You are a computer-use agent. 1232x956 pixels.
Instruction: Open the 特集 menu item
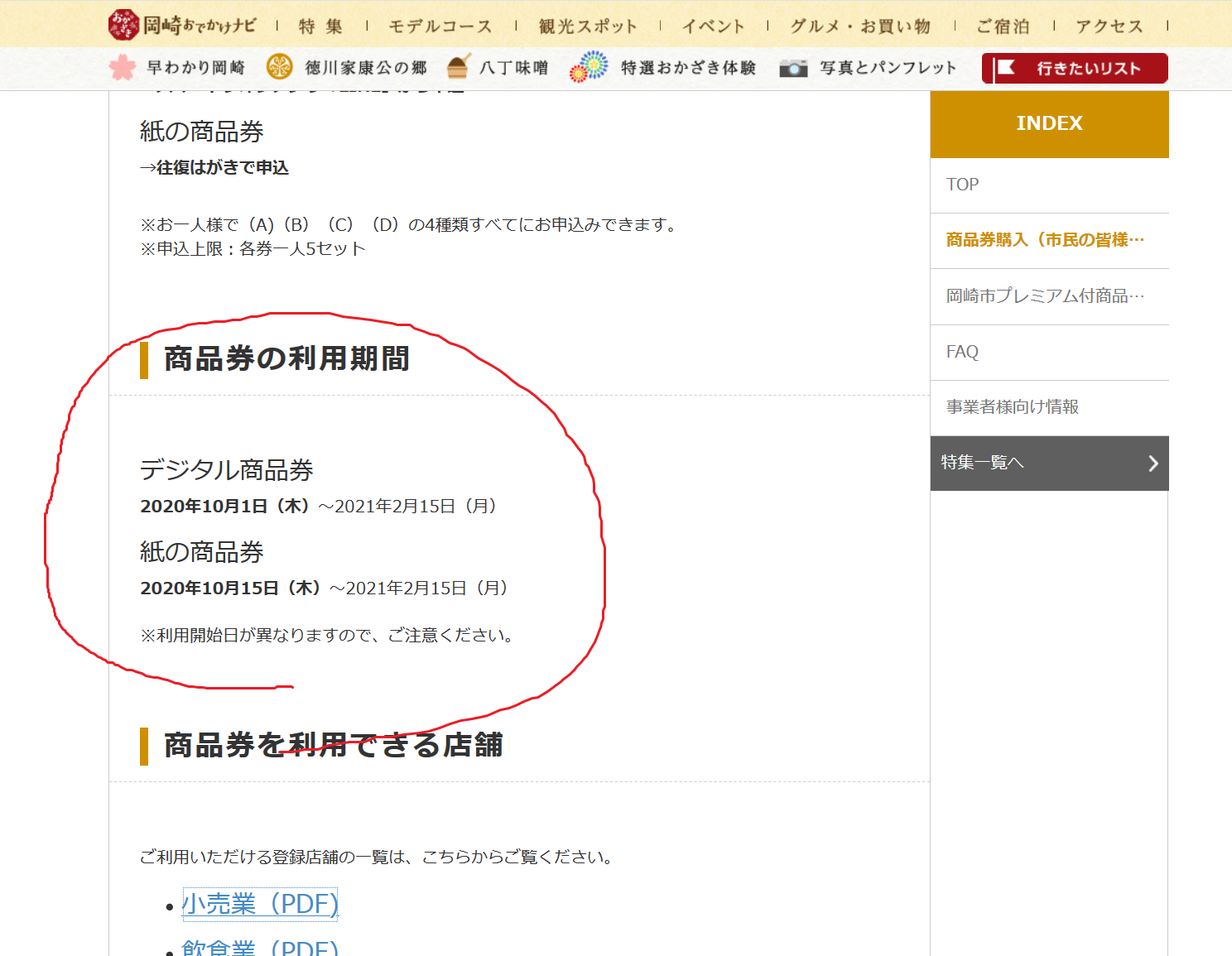coord(320,26)
